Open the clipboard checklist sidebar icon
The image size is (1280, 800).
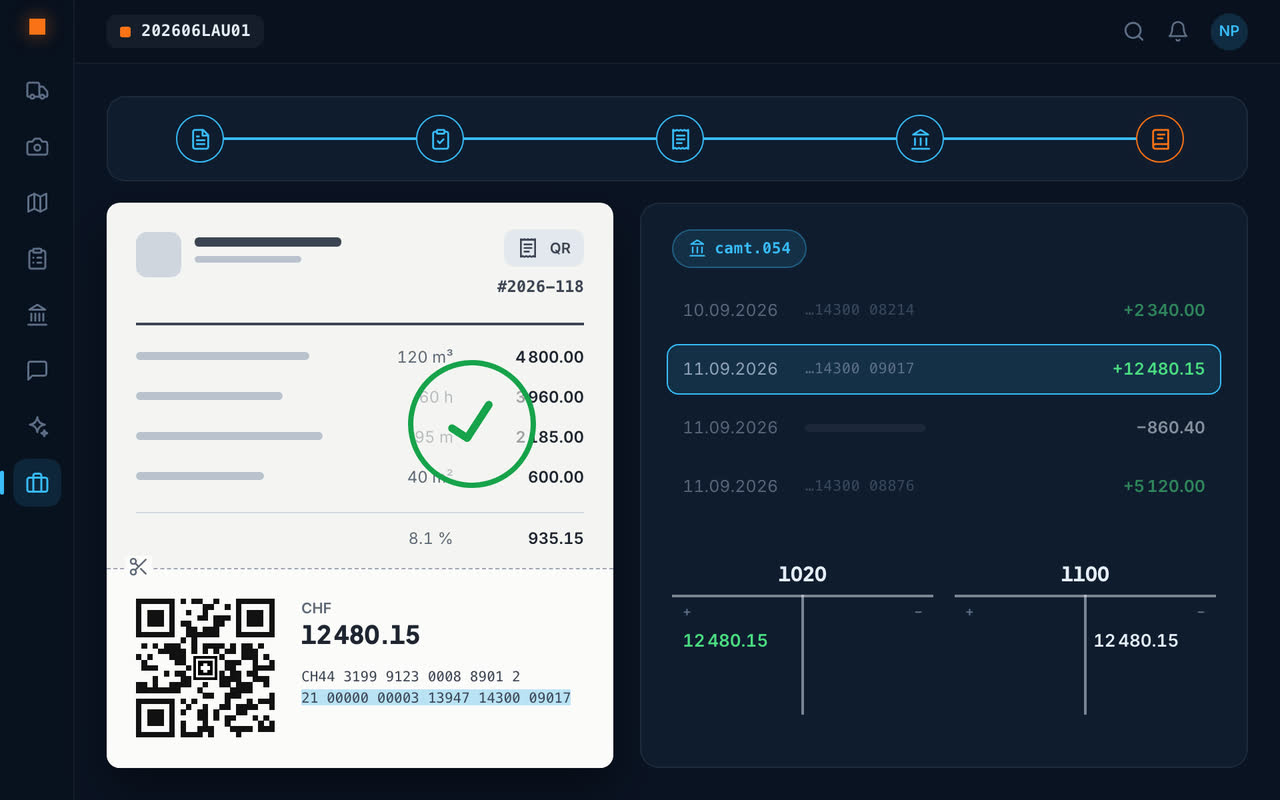click(x=37, y=259)
